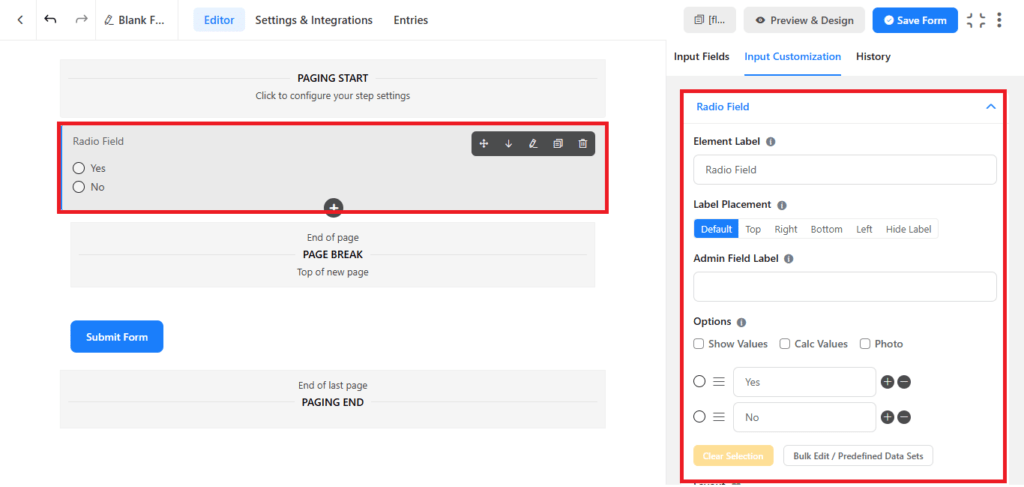Add option after Yes with plus icon
The height and width of the screenshot is (487, 1024).
887,382
